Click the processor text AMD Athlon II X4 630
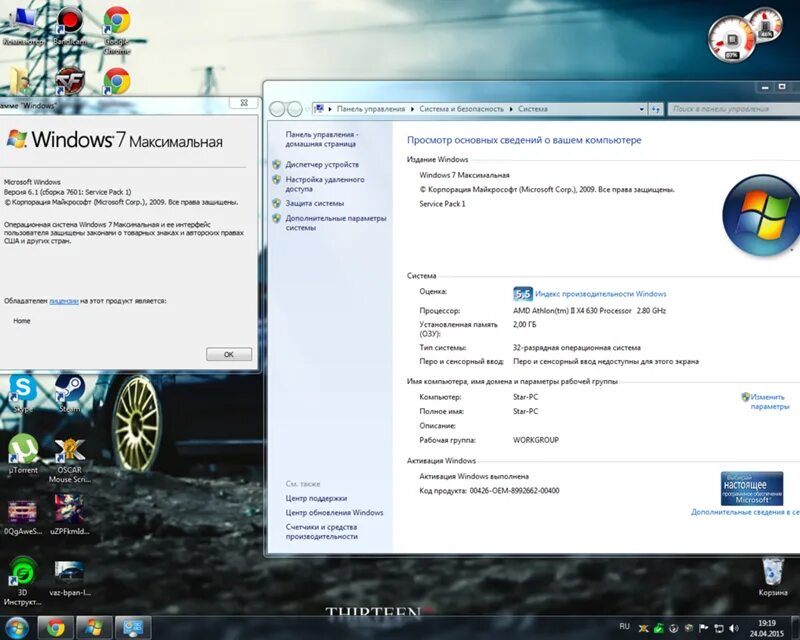Screen dimensions: 800x640 (589, 310)
